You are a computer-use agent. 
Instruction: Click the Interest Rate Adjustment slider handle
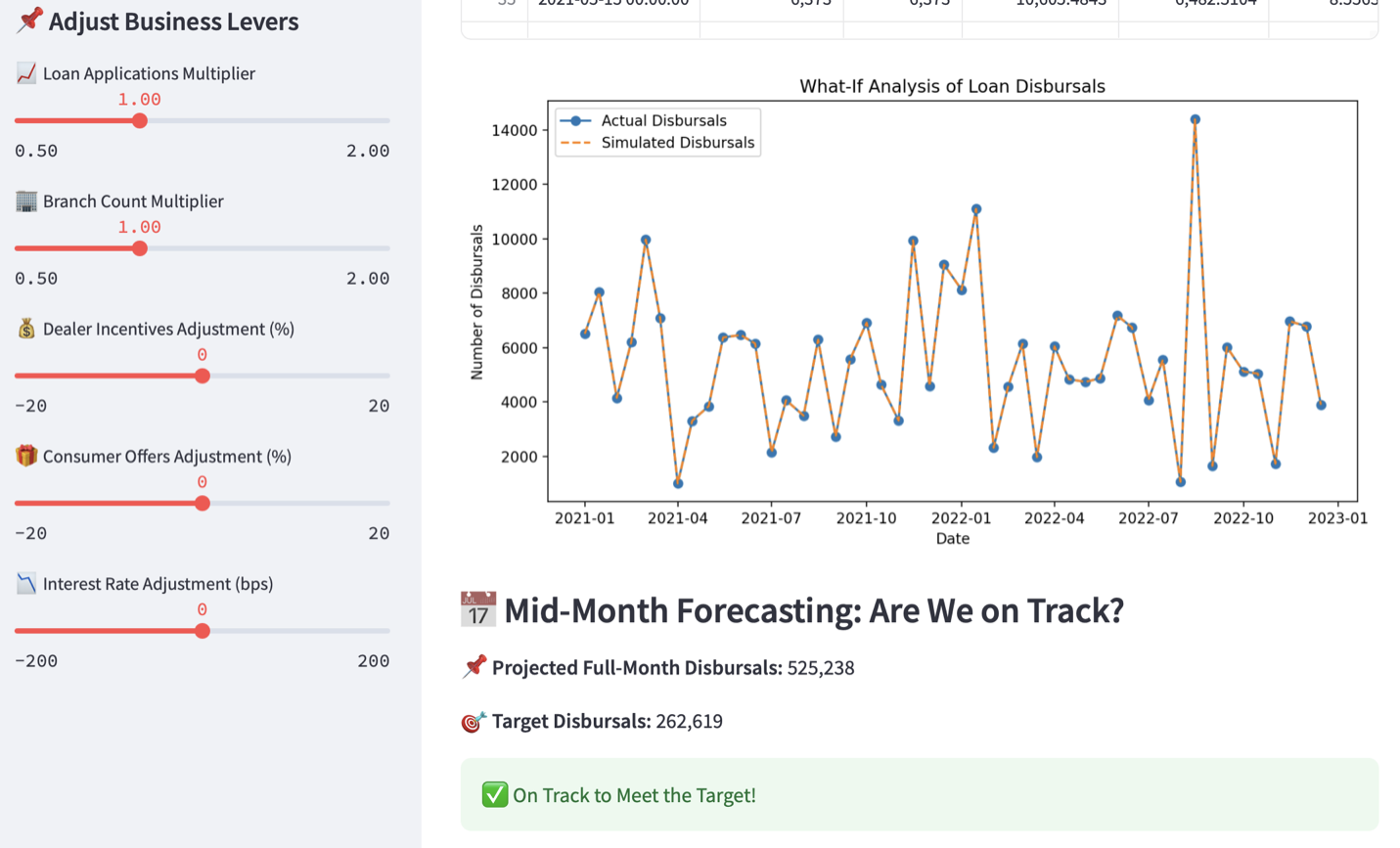pos(203,631)
